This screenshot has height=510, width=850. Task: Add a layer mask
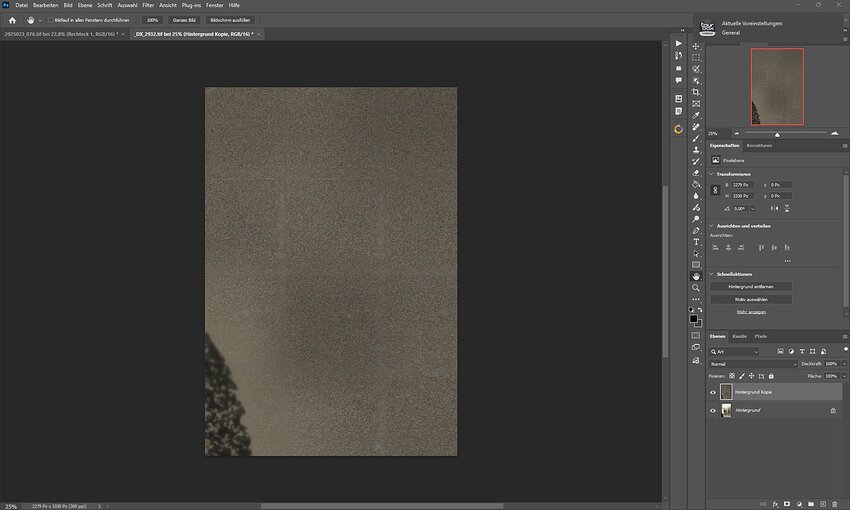click(x=787, y=504)
